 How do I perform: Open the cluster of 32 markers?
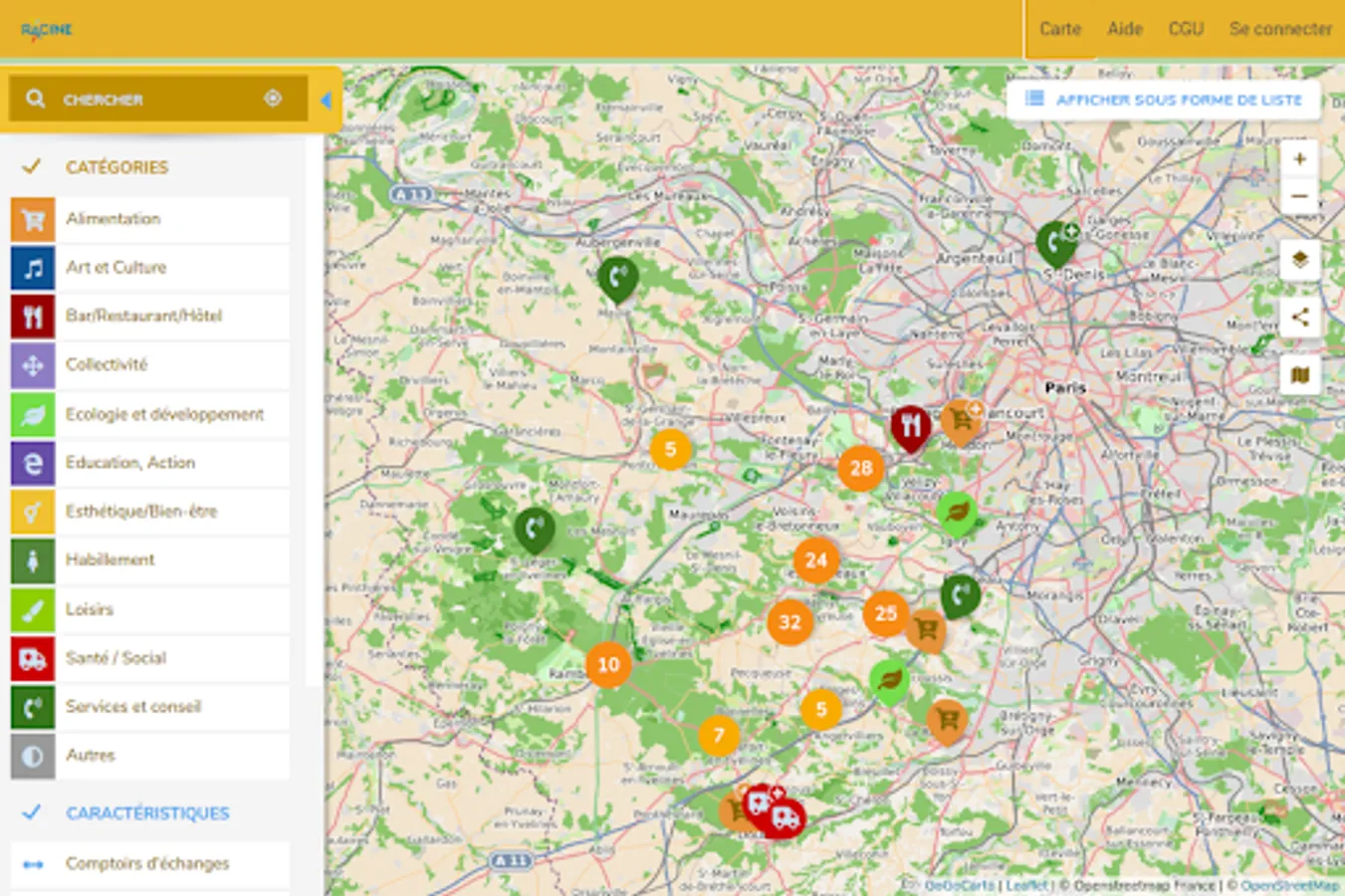(x=789, y=623)
